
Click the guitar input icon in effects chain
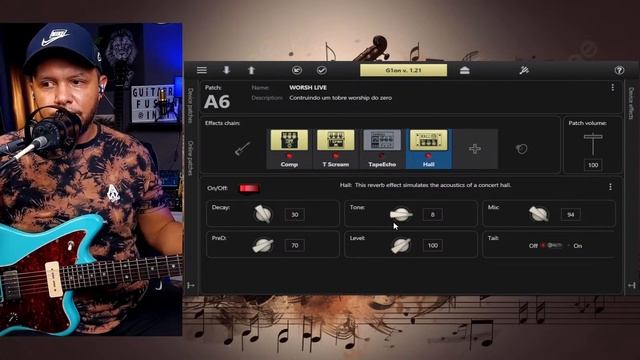coord(242,149)
